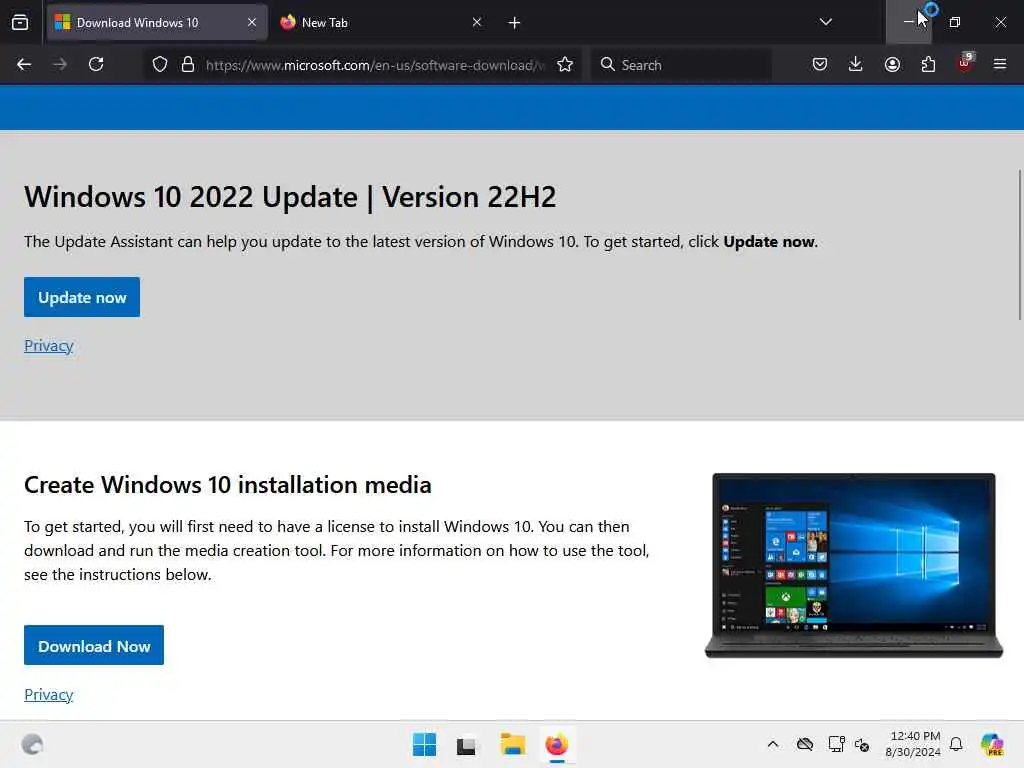
Task: Open clock showing 12:40 PM
Action: [913, 744]
